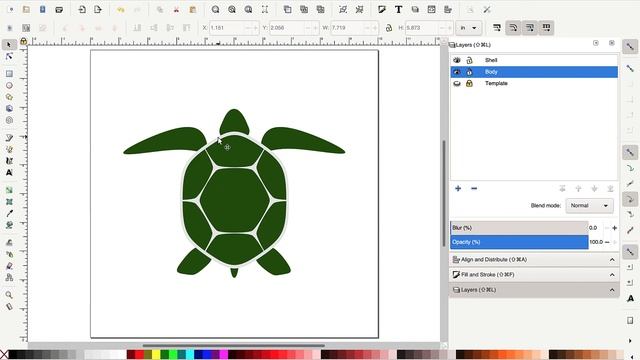Decrease the Opacity value minus button
This screenshot has height=360, width=640.
click(x=607, y=242)
